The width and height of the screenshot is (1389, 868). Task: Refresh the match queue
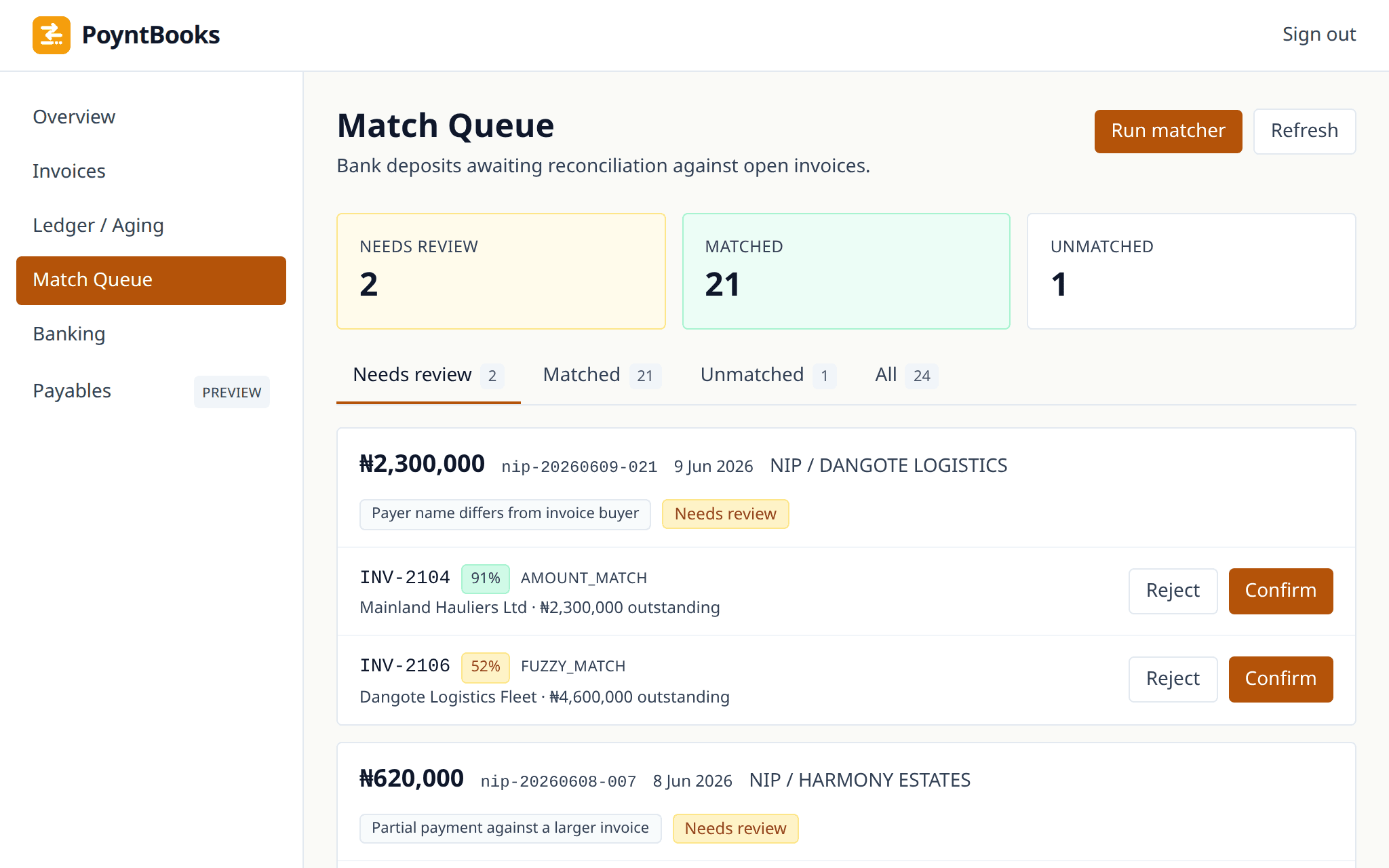(x=1304, y=131)
